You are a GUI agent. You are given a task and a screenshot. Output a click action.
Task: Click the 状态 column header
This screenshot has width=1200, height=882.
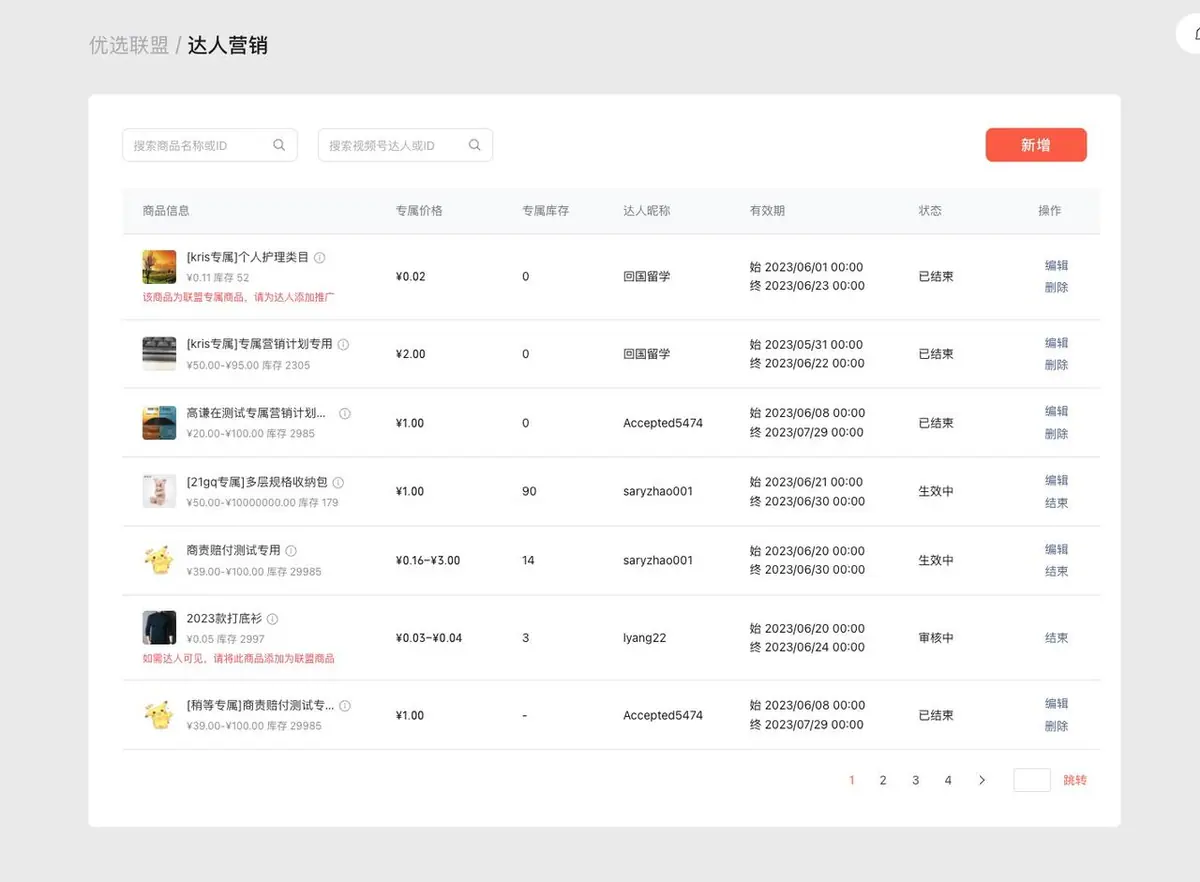point(930,211)
